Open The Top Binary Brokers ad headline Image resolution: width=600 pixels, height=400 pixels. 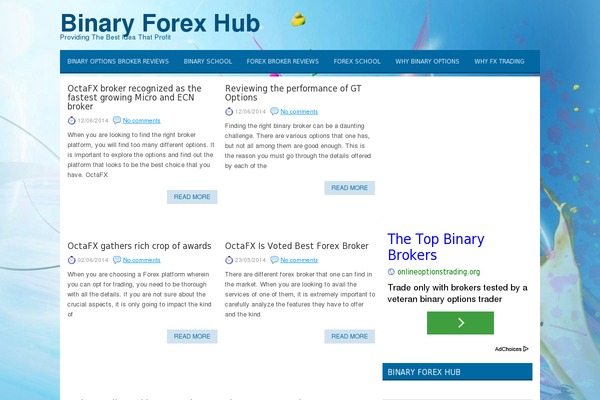(x=436, y=247)
